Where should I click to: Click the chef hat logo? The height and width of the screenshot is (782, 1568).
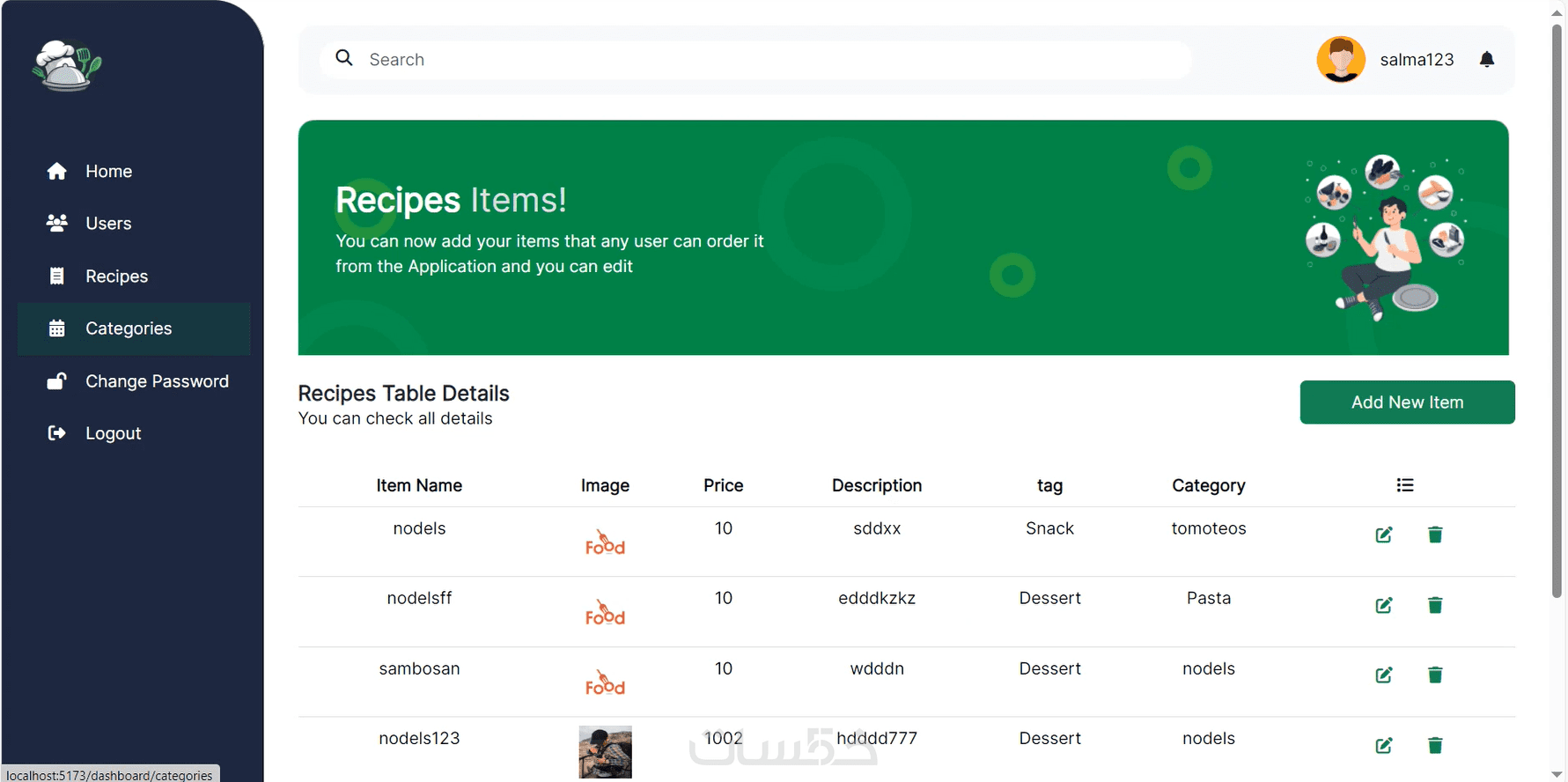pos(67,65)
